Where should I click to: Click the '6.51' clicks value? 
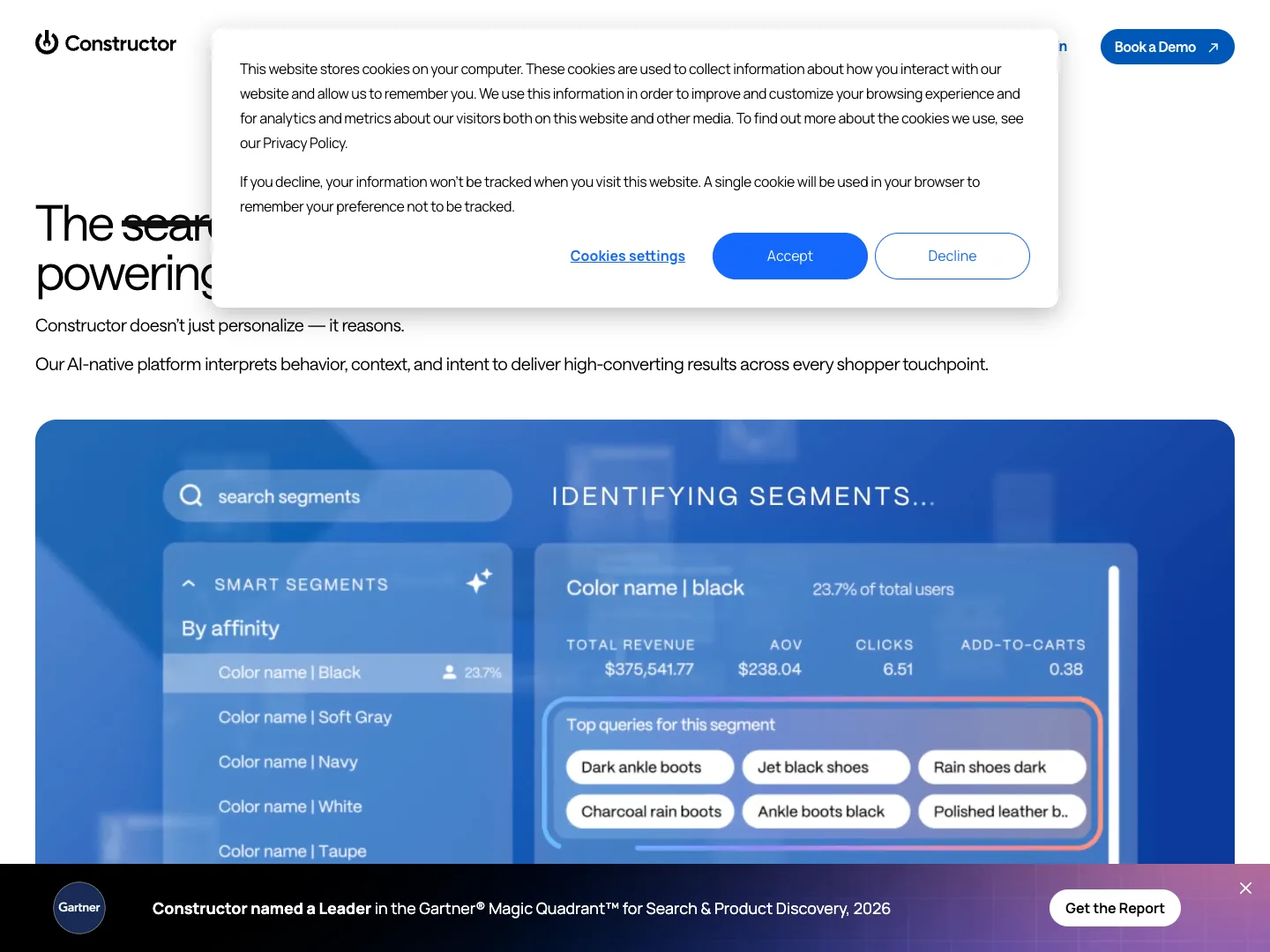(898, 669)
